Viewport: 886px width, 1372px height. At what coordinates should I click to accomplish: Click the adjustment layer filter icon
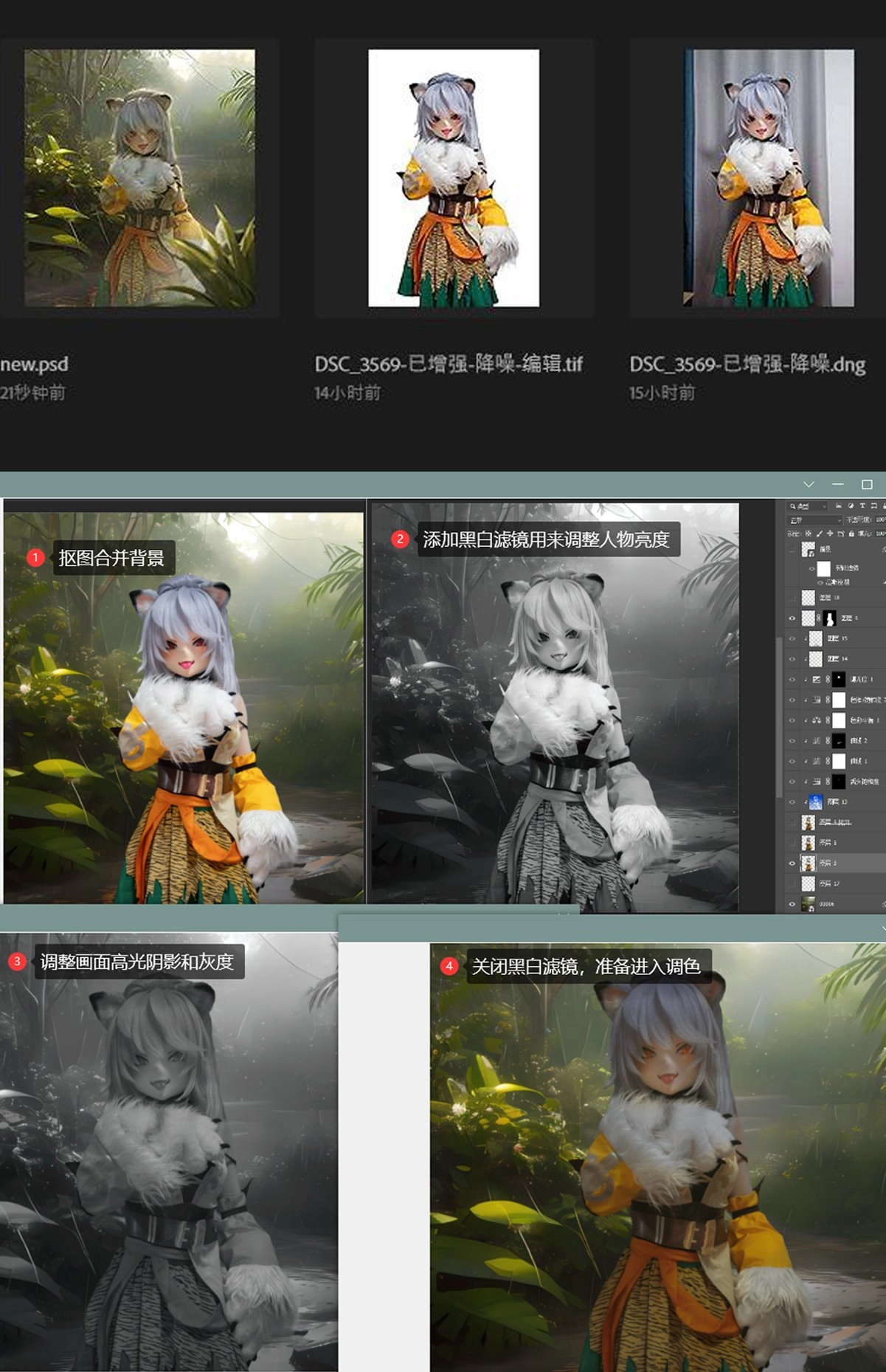click(x=851, y=506)
